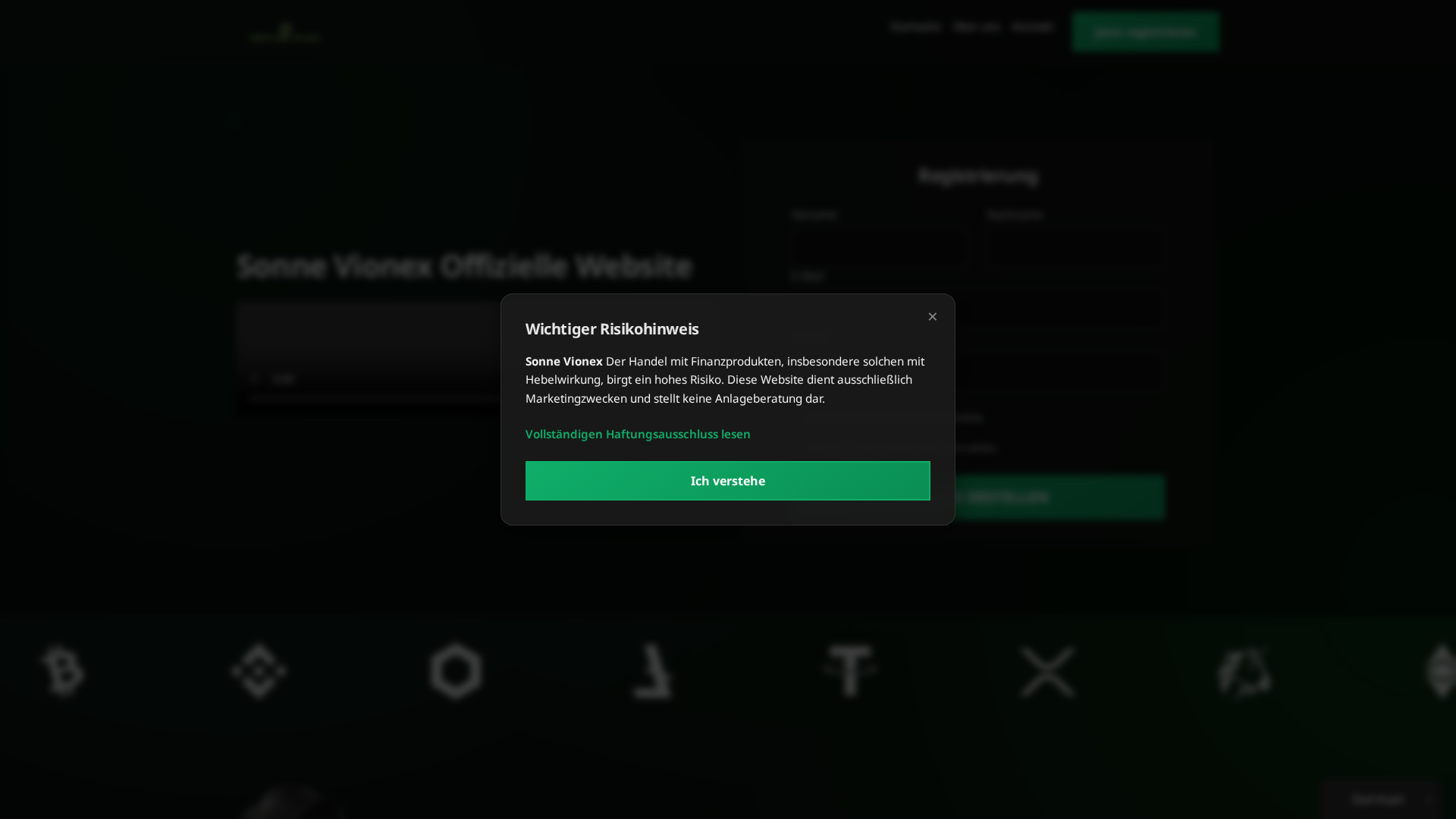Viewport: 1456px width, 819px height.
Task: Click the Jetzt registrieren button top right
Action: tap(1145, 32)
